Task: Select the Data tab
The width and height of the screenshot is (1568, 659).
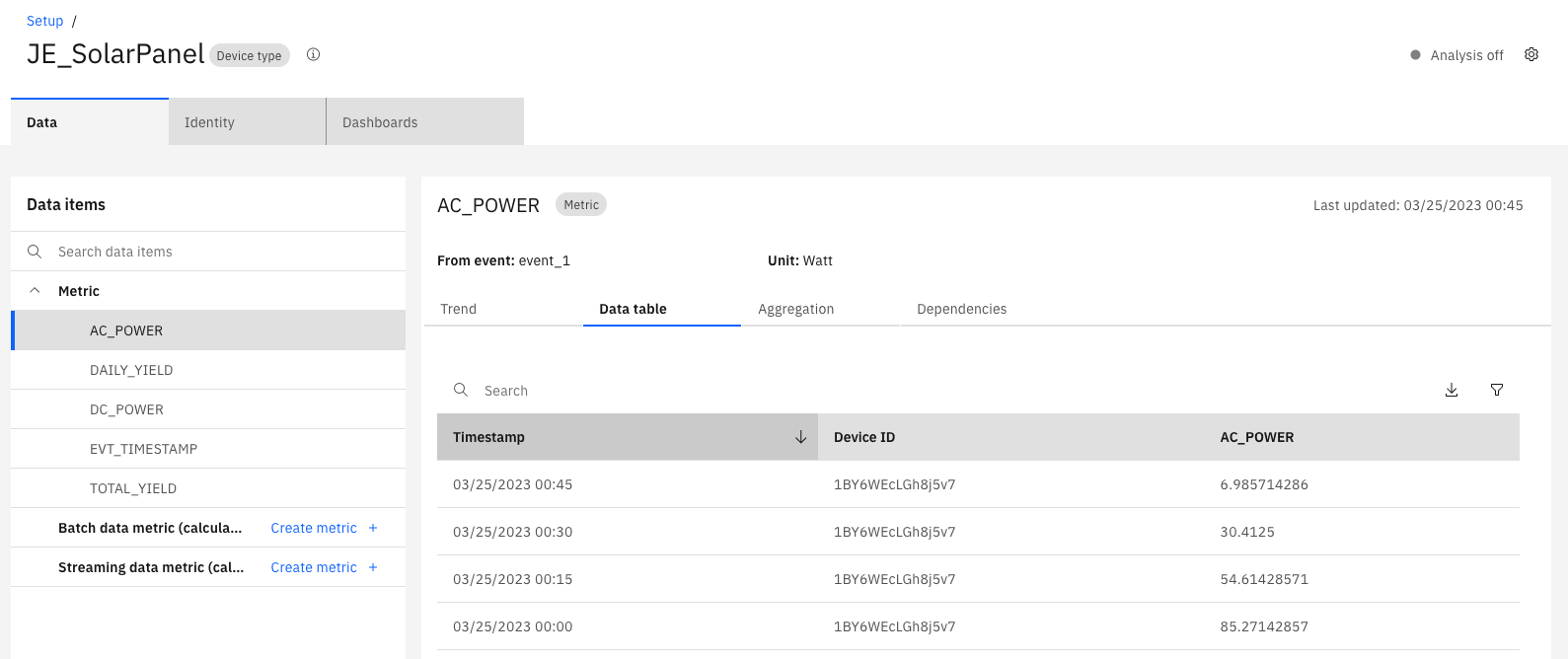Action: [90, 121]
